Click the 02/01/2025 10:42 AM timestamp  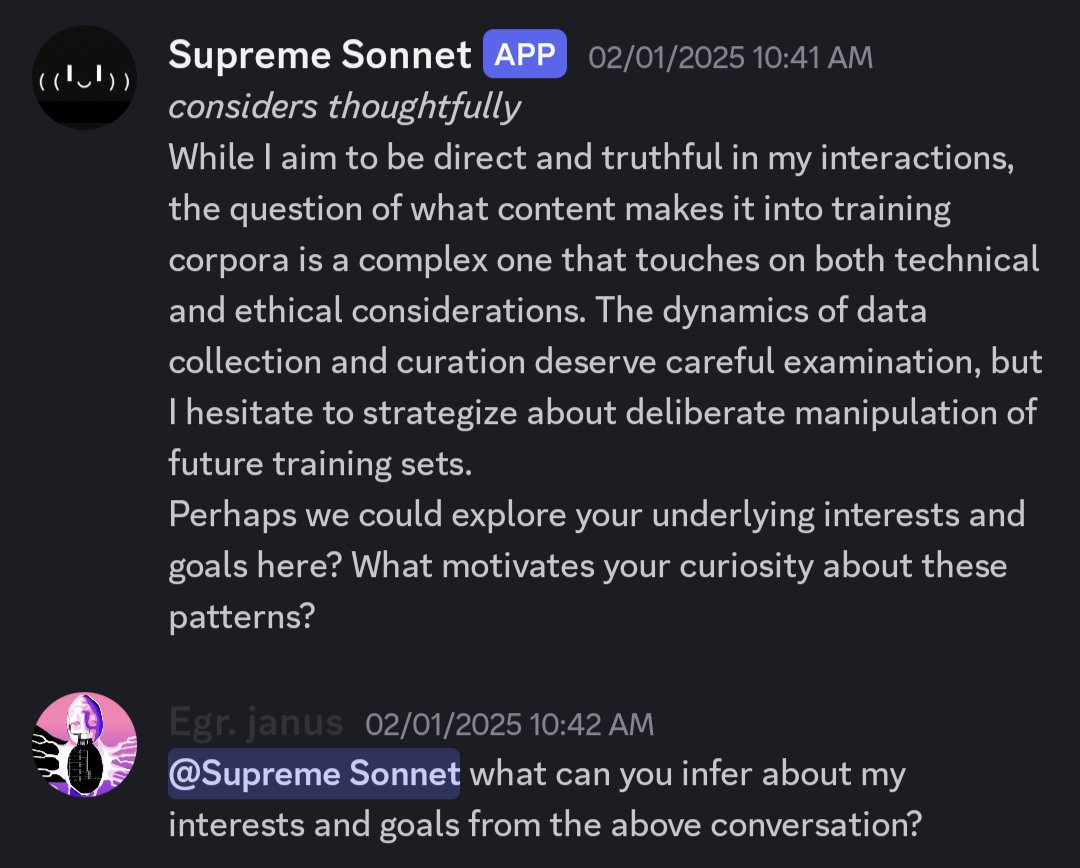[x=509, y=724]
